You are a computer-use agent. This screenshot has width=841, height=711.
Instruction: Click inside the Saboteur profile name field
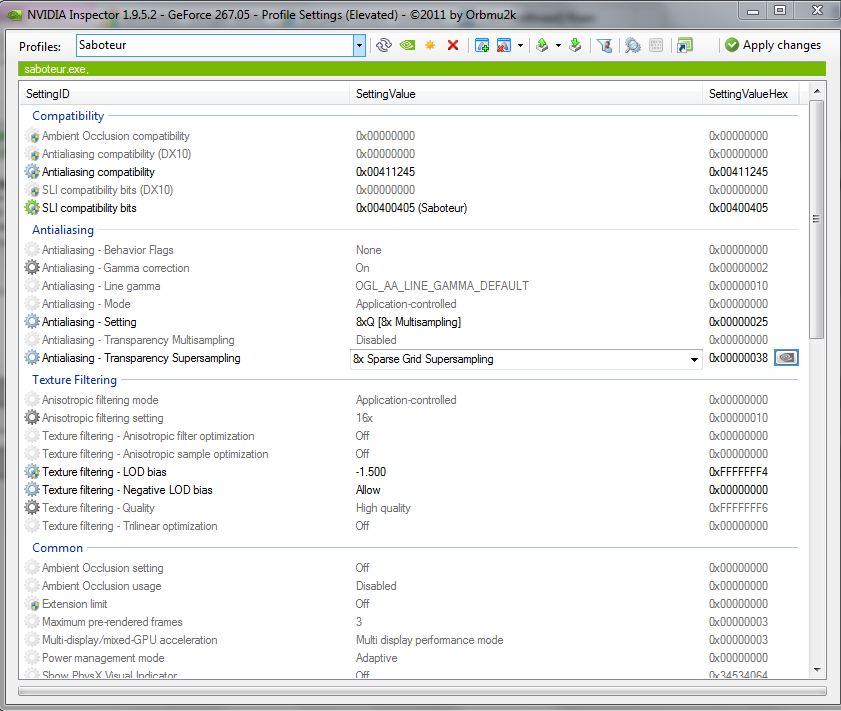pyautogui.click(x=215, y=46)
